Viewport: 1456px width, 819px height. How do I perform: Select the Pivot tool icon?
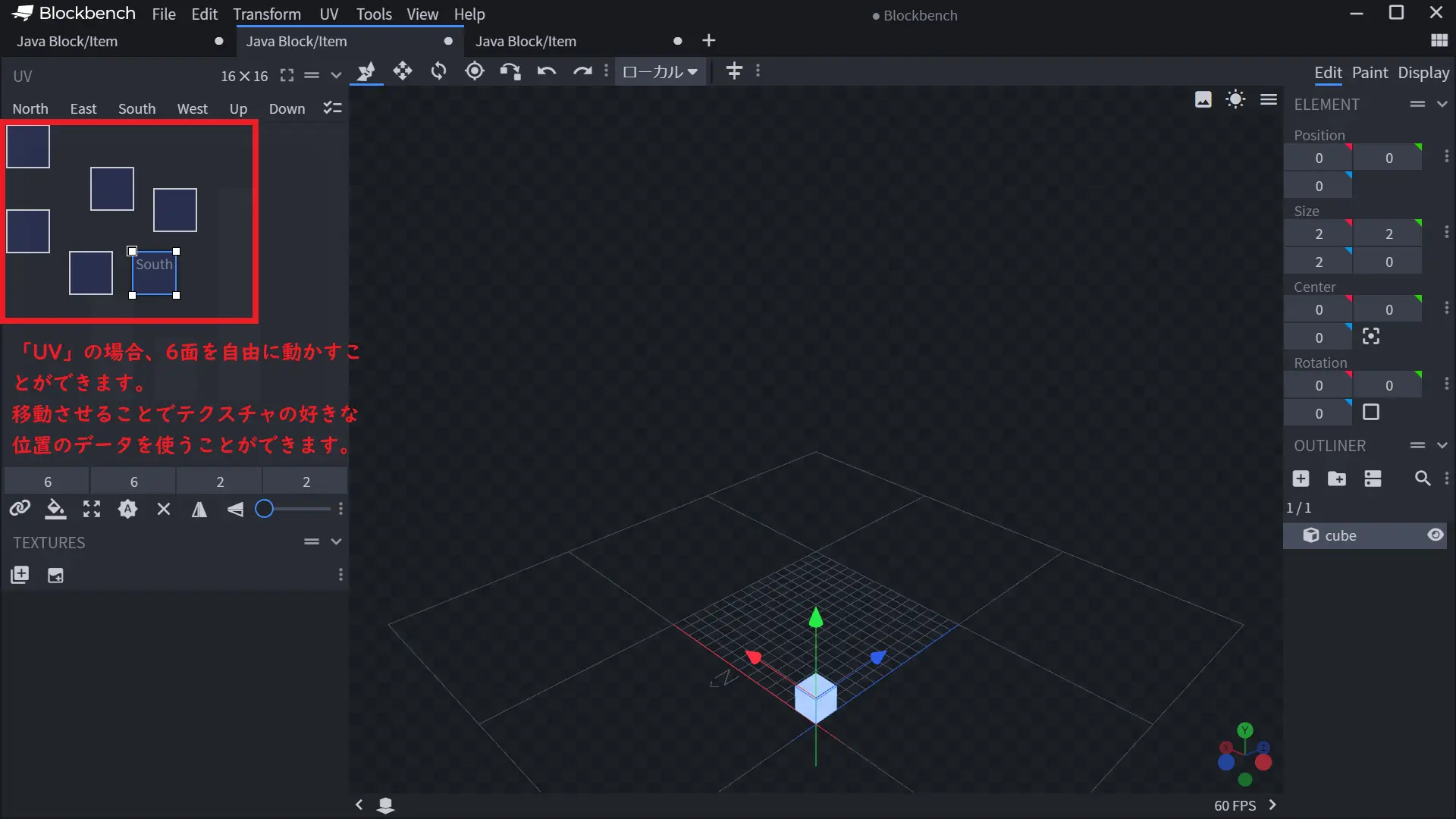475,71
